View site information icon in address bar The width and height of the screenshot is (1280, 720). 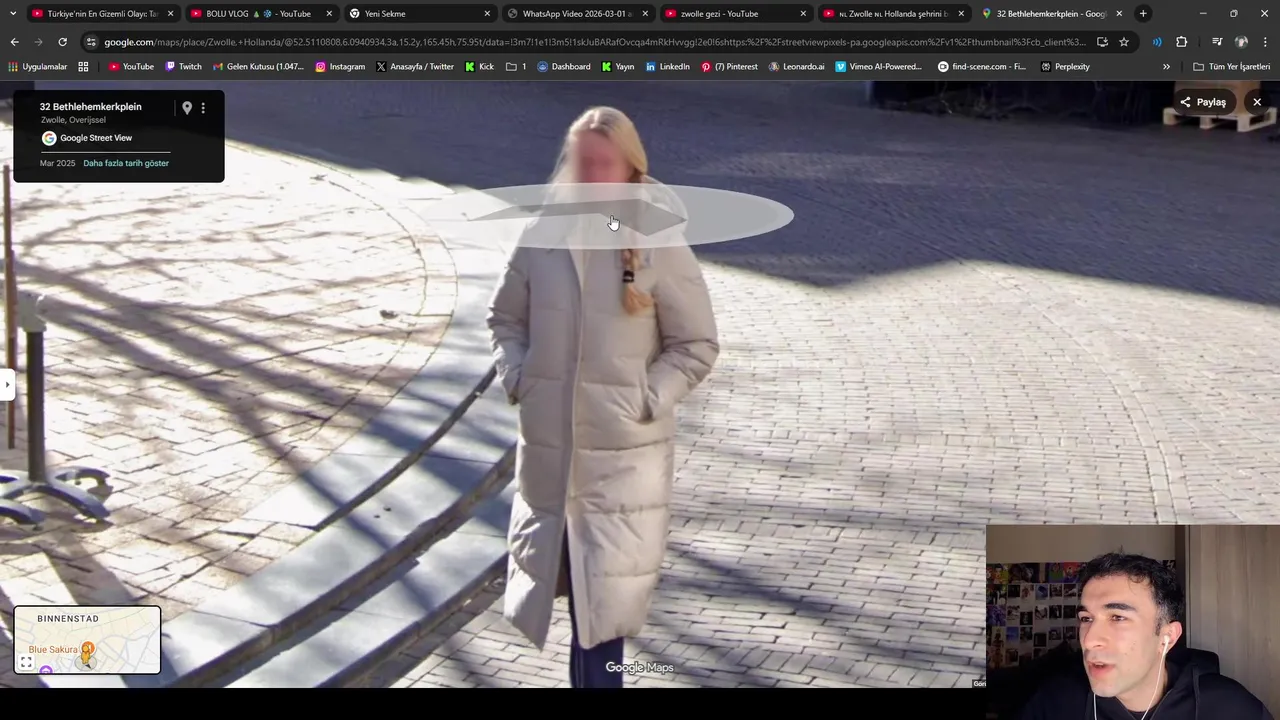[91, 42]
